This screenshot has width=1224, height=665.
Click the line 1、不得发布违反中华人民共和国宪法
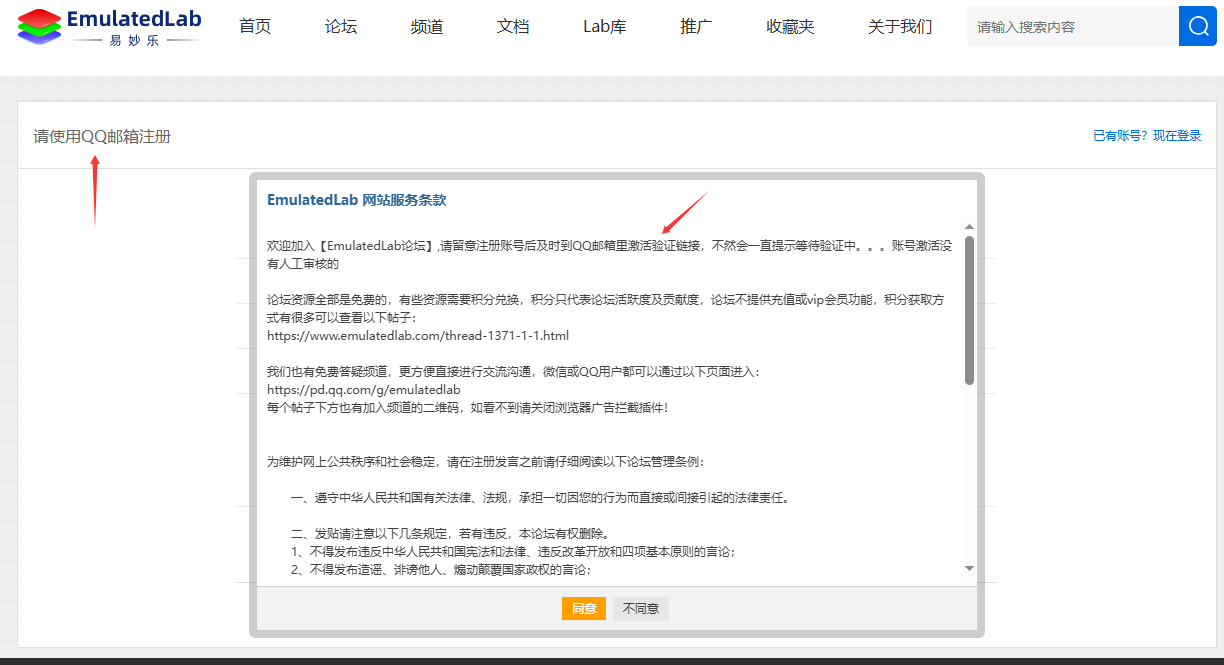pyautogui.click(x=514, y=551)
